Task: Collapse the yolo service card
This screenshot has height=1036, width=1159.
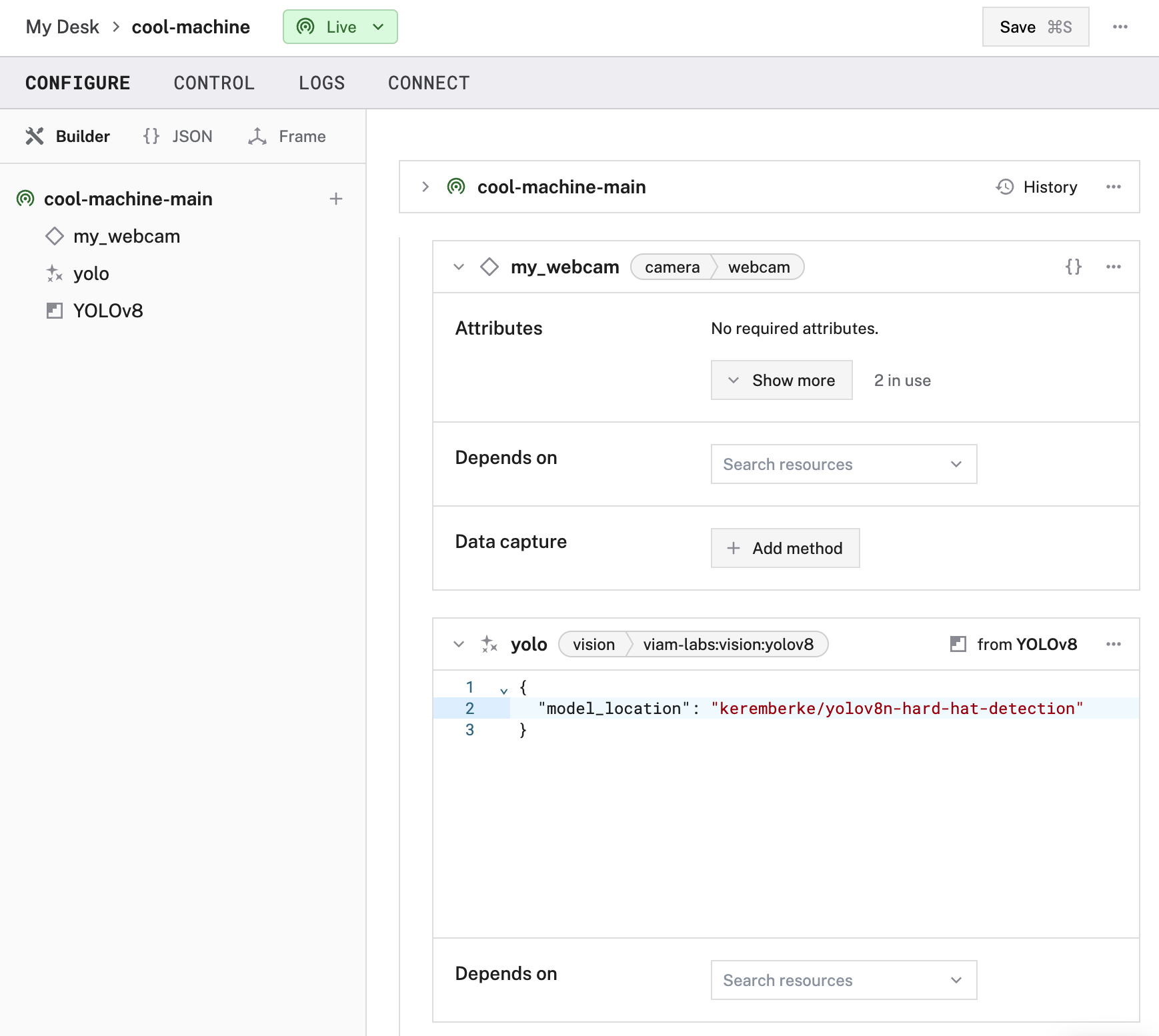Action: click(x=459, y=644)
